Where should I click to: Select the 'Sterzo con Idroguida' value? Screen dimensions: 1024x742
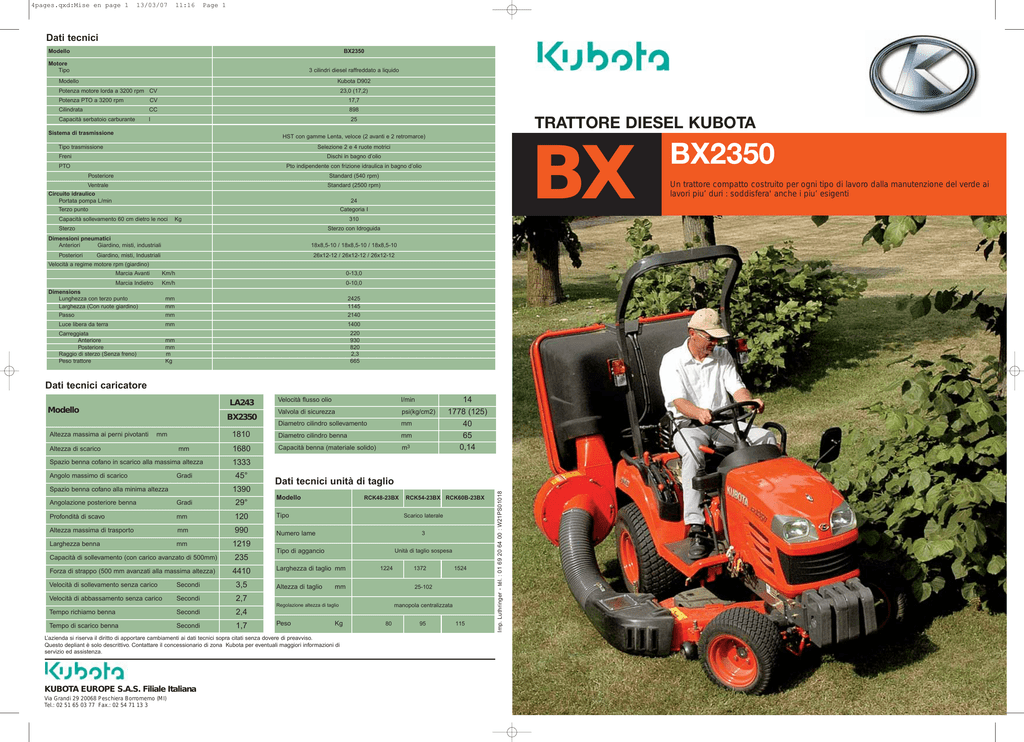tap(353, 229)
